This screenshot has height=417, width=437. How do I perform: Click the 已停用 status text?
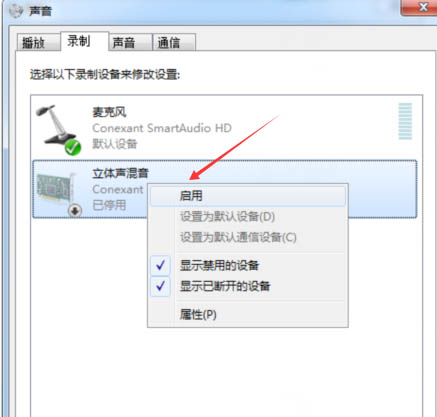tap(109, 205)
